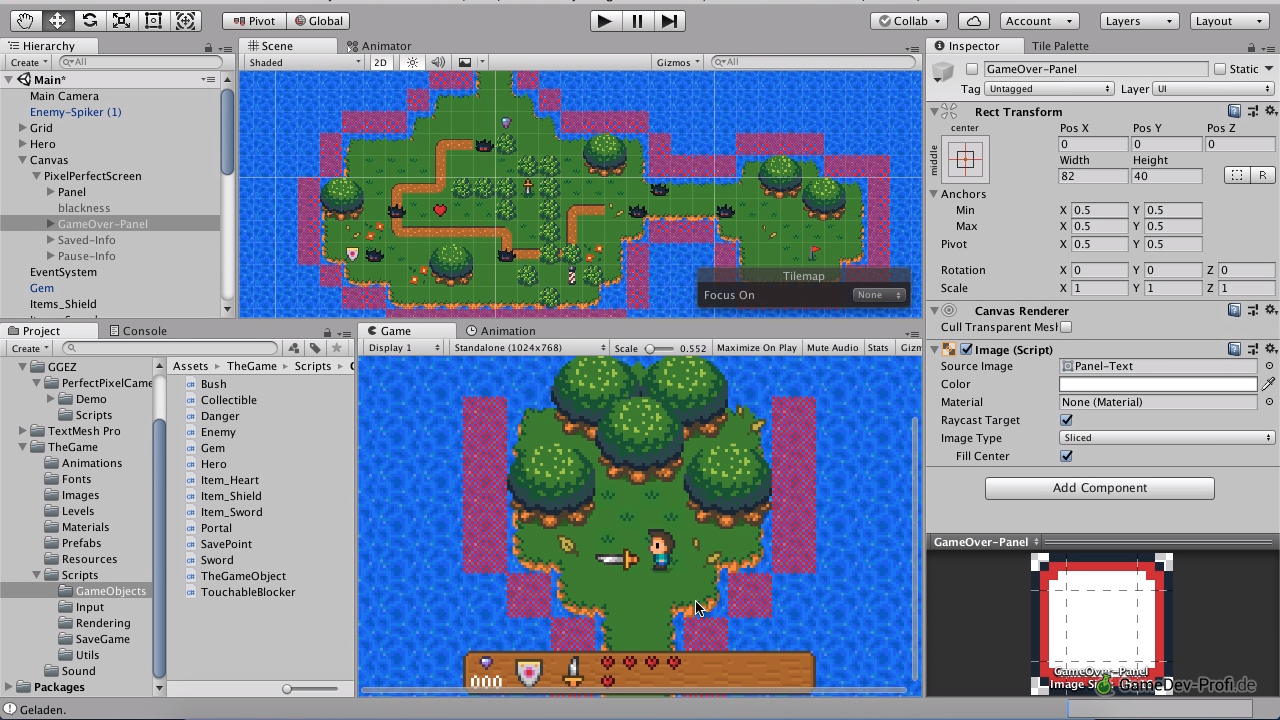Switch to the Console tab

[x=144, y=331]
